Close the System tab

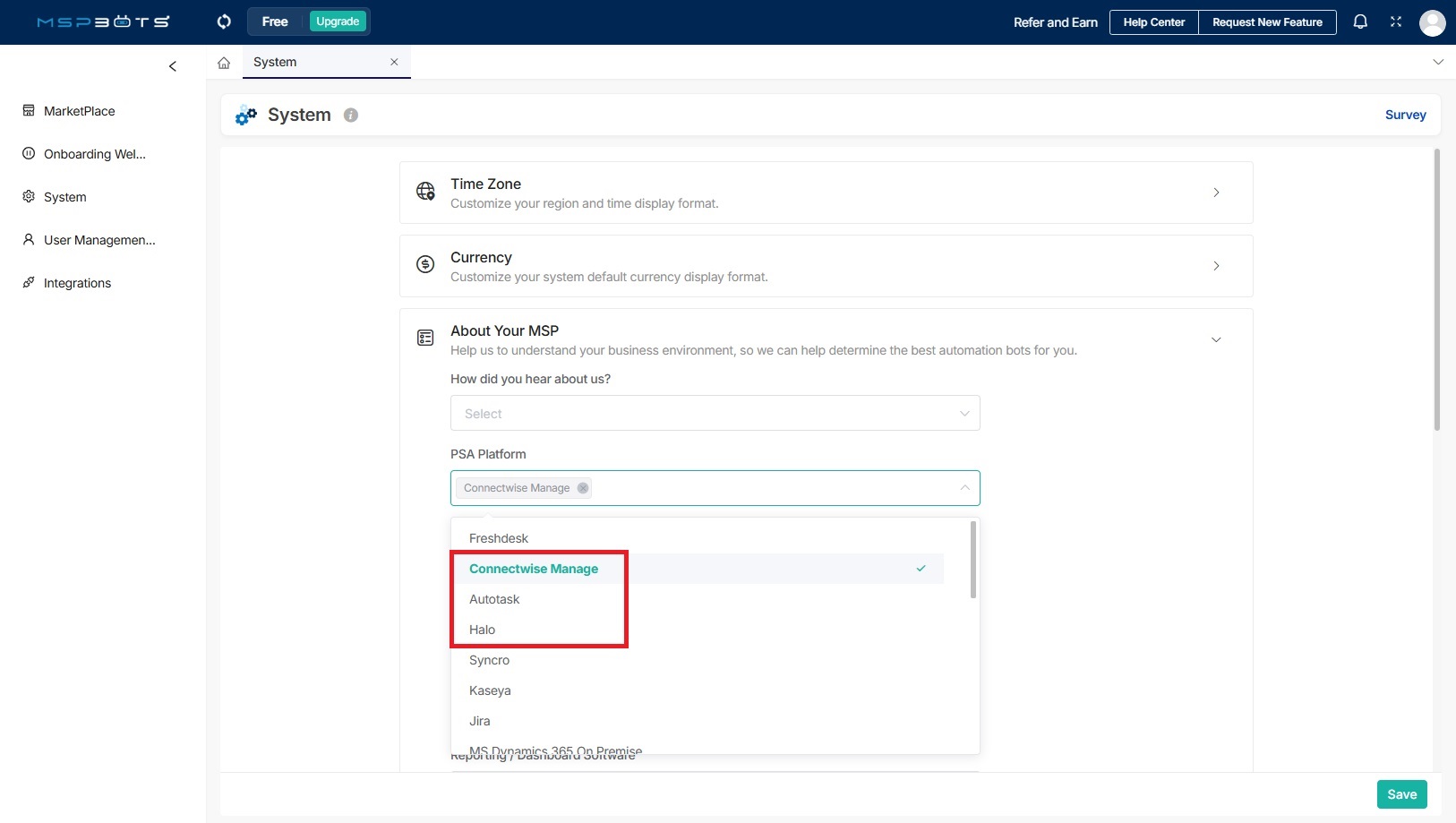[x=394, y=62]
